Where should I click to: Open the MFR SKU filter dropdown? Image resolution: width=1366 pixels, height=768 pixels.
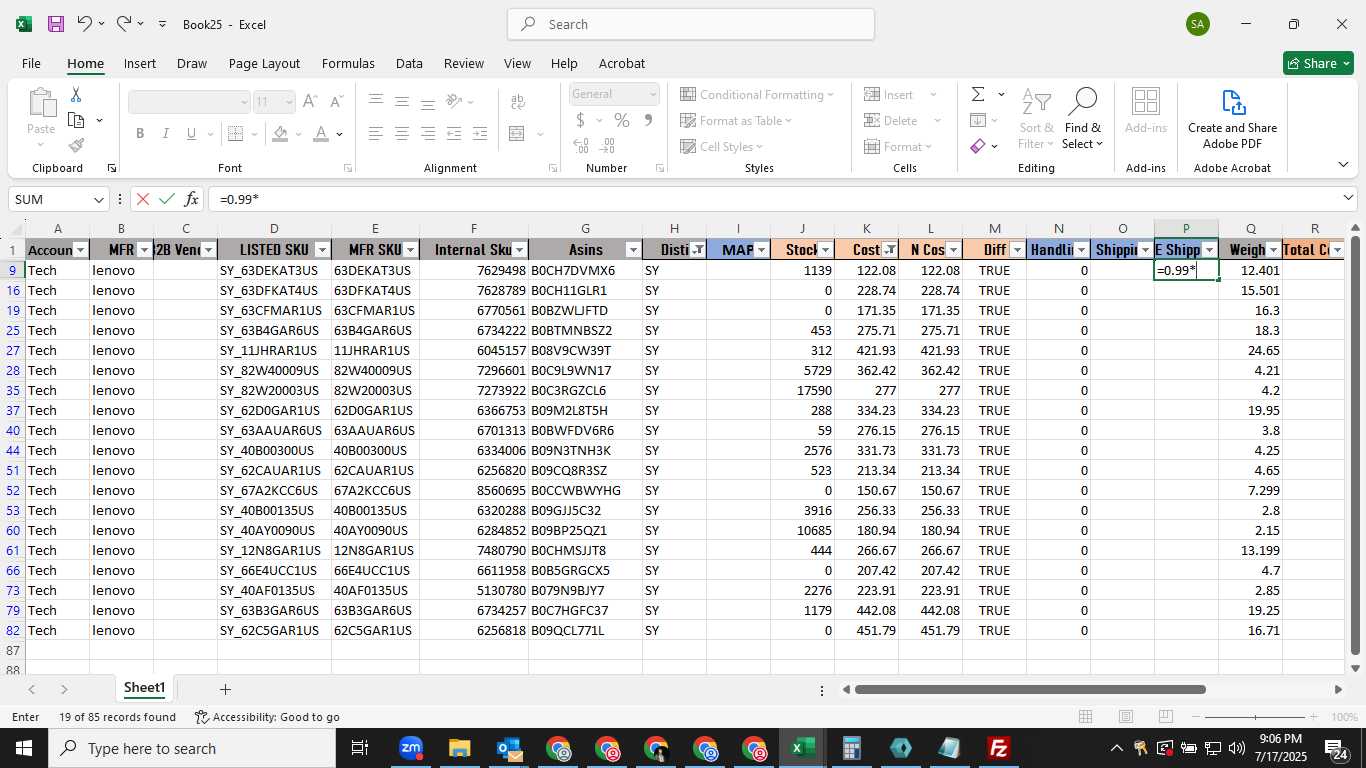tap(410, 250)
